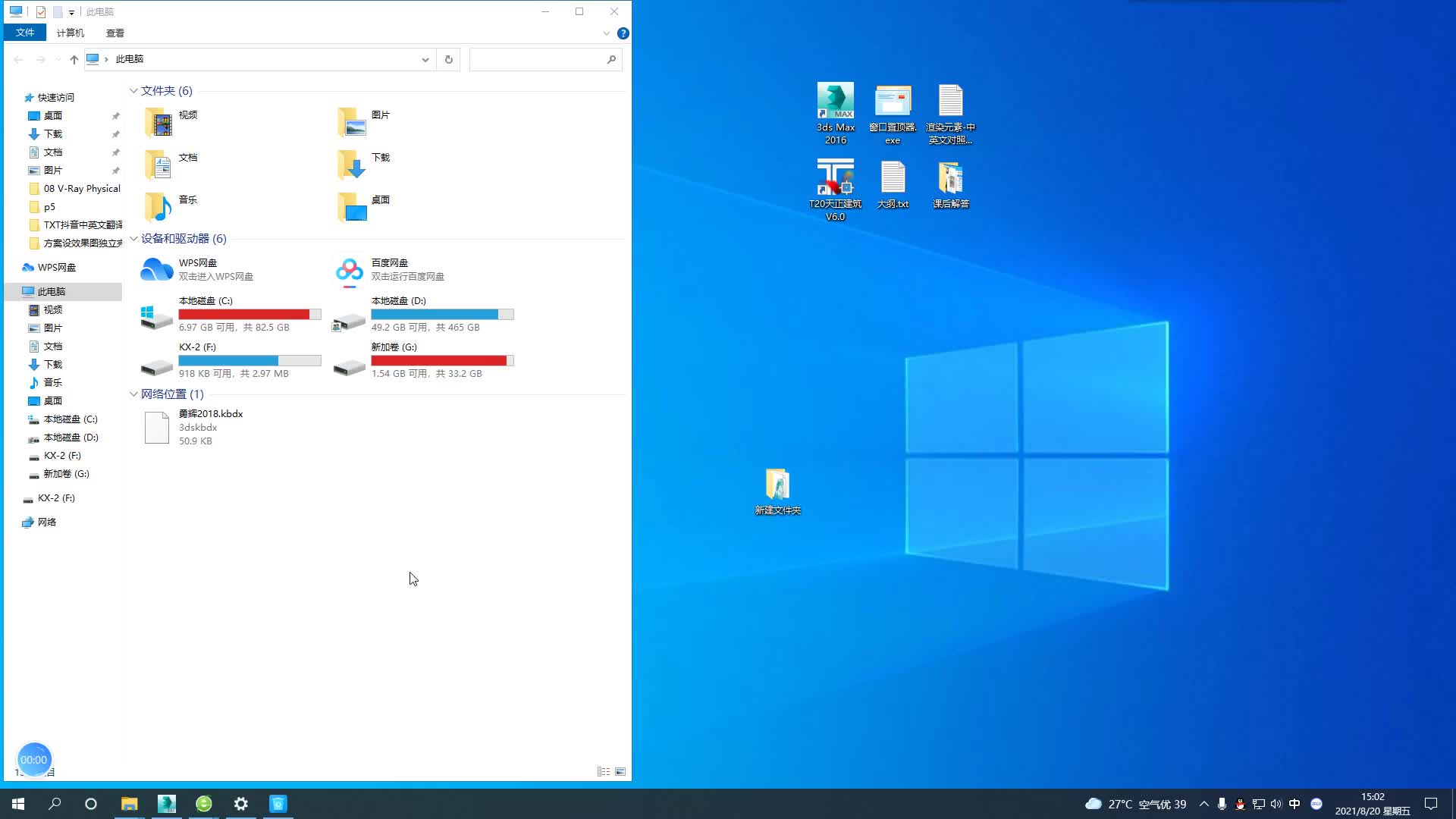Screen dimensions: 1456x819
Task: Switch to details view in status bar
Action: pyautogui.click(x=604, y=771)
